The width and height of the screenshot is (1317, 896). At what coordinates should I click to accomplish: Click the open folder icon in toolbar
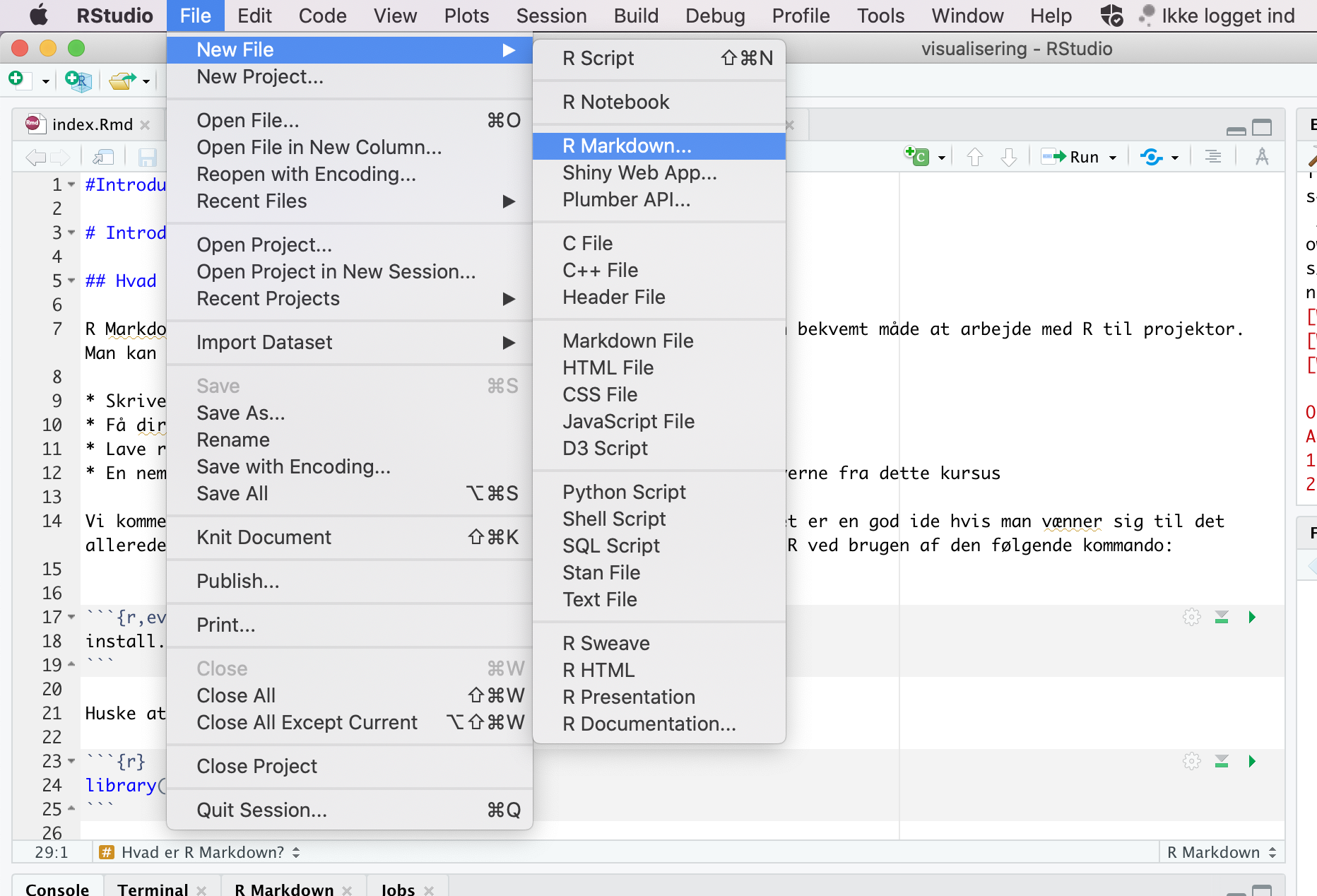pyautogui.click(x=123, y=81)
